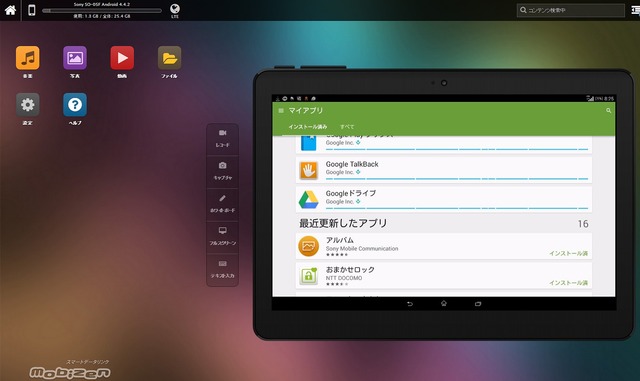Click the LTE connection globe icon
Screen dimensions: 640x381
pos(175,9)
